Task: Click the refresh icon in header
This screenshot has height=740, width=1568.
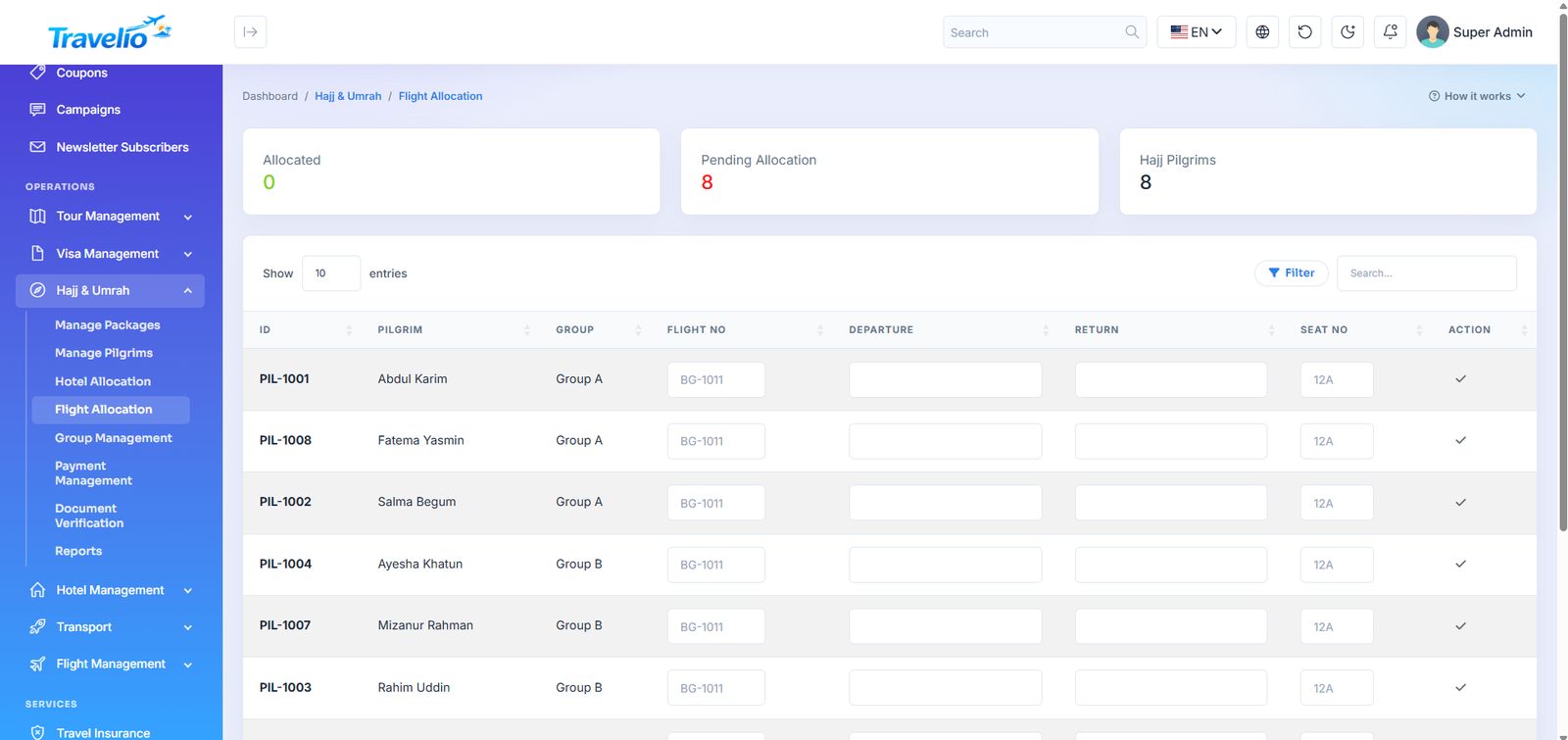Action: (1305, 32)
